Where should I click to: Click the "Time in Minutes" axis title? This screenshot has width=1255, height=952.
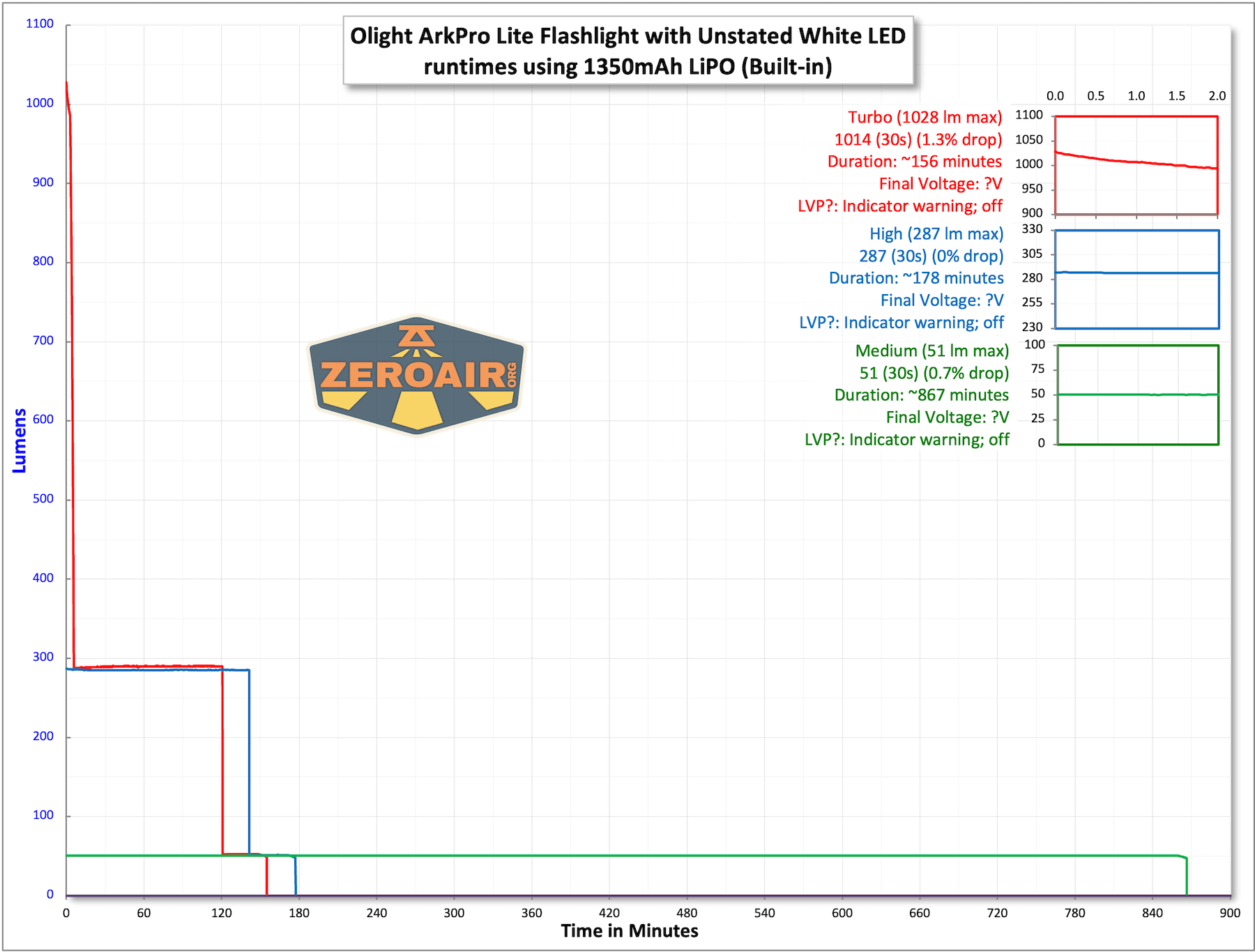629,931
